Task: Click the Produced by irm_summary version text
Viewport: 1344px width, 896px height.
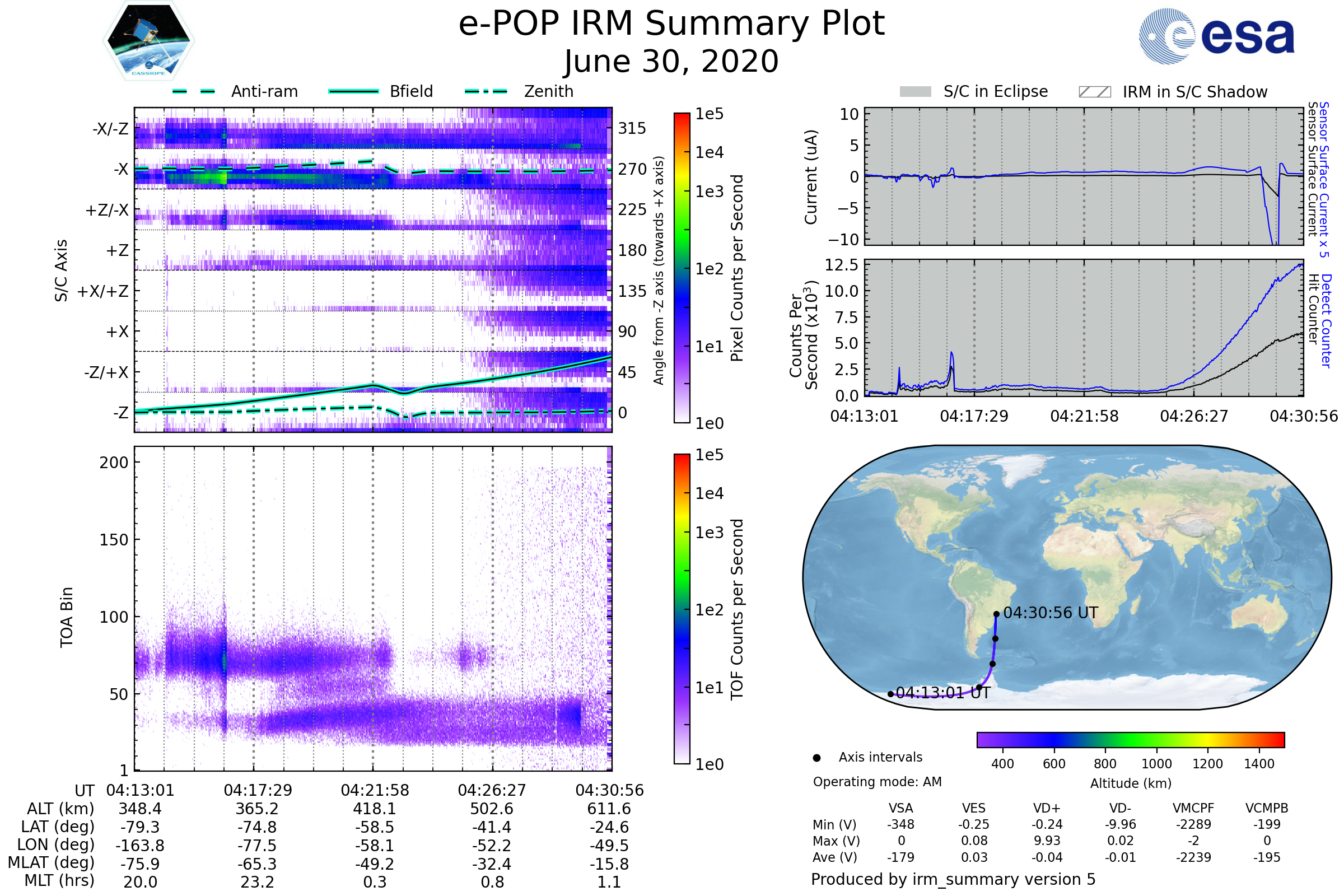Action: (x=953, y=879)
